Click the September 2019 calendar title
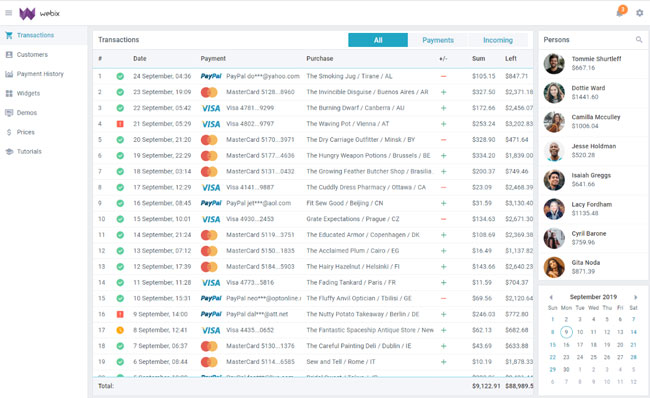This screenshot has width=650, height=398. 593,297
